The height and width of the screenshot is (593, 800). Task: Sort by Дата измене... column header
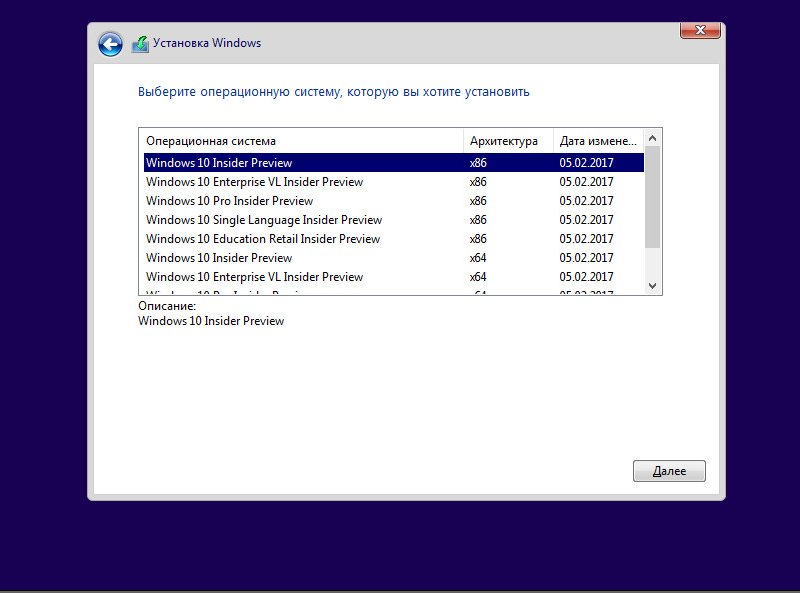[598, 141]
